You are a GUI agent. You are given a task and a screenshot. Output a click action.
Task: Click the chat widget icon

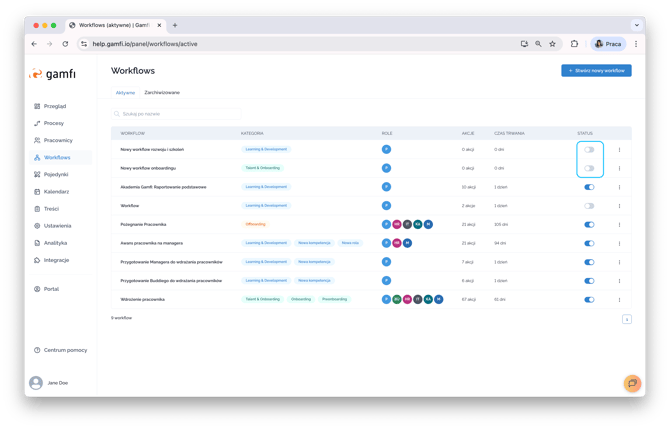tap(631, 384)
